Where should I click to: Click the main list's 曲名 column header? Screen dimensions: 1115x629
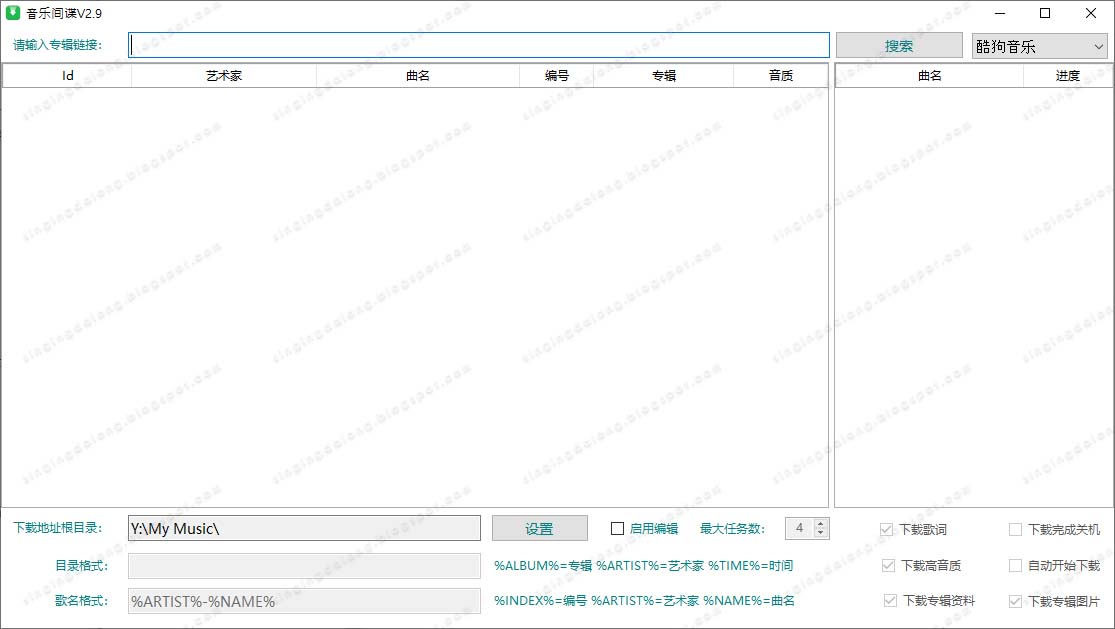click(418, 75)
